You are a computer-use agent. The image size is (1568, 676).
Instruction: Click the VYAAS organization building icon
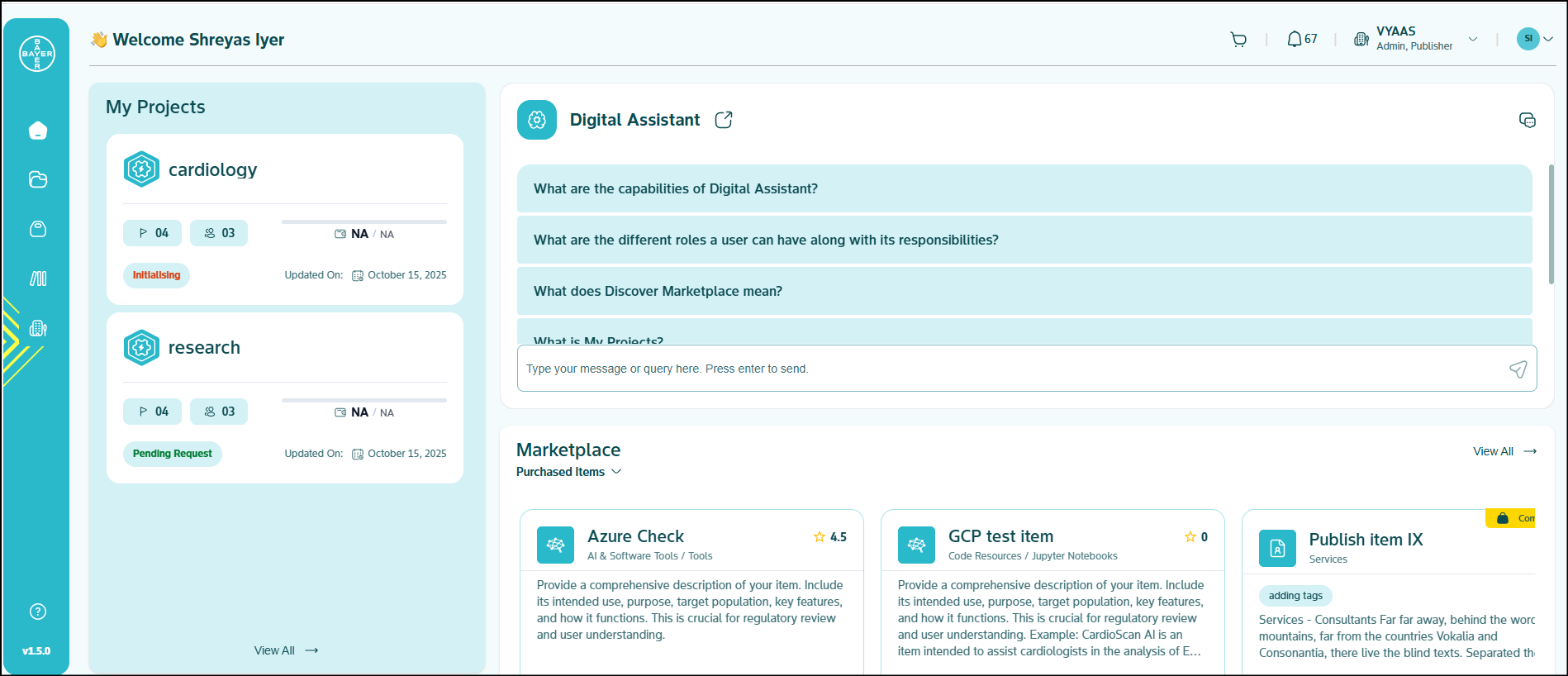tap(1361, 39)
